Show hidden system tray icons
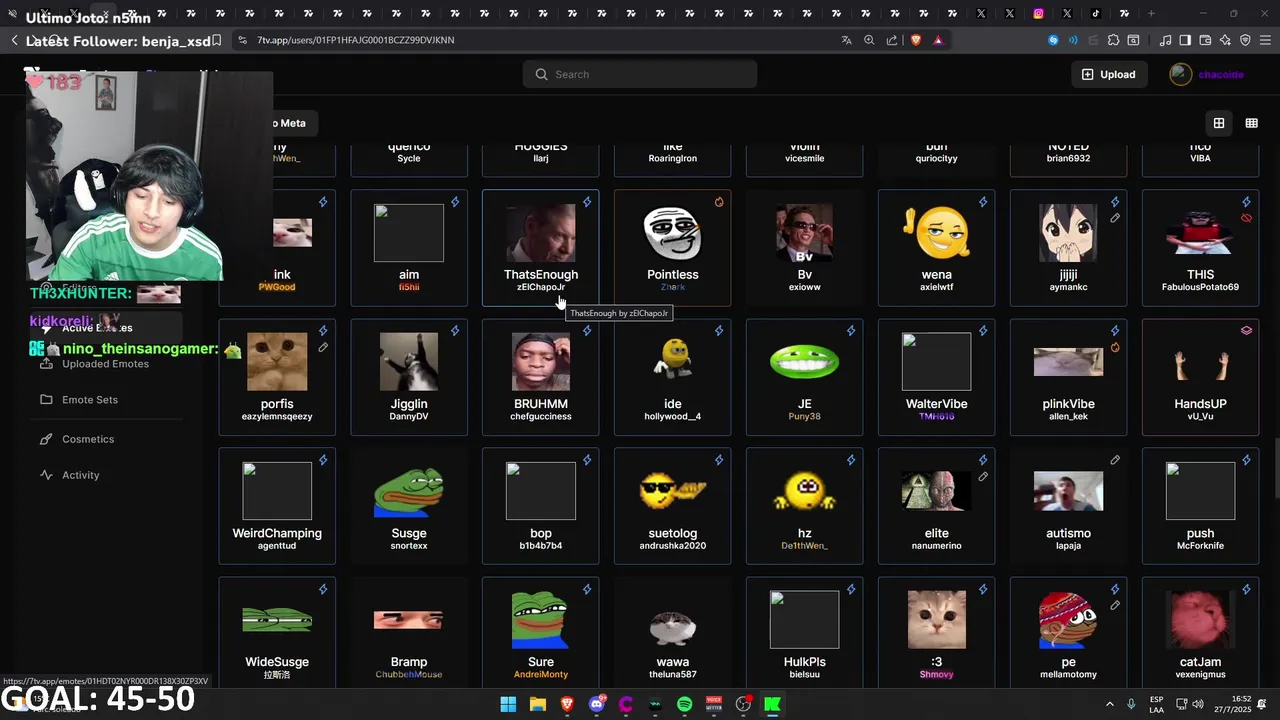Screen dimensions: 1280x720 coord(1109,704)
